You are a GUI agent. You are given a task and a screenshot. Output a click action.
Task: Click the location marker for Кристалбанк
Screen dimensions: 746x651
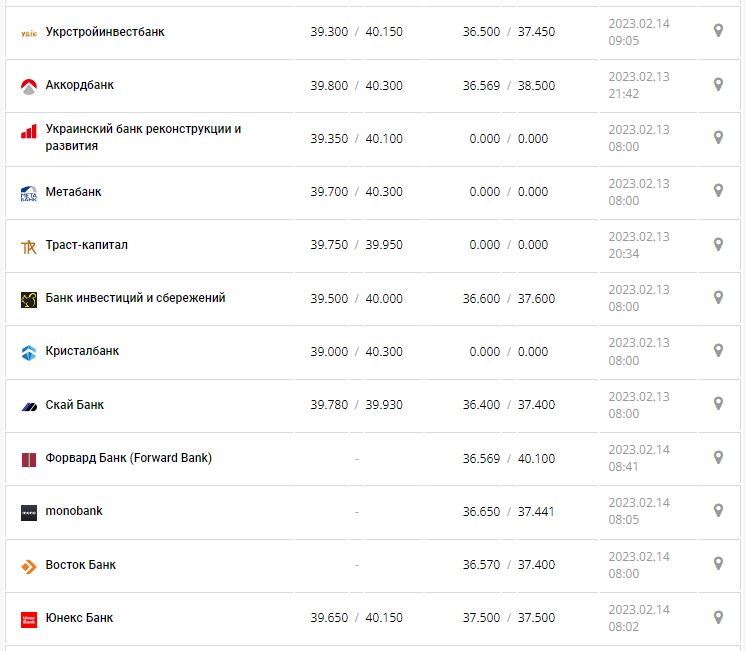point(718,351)
